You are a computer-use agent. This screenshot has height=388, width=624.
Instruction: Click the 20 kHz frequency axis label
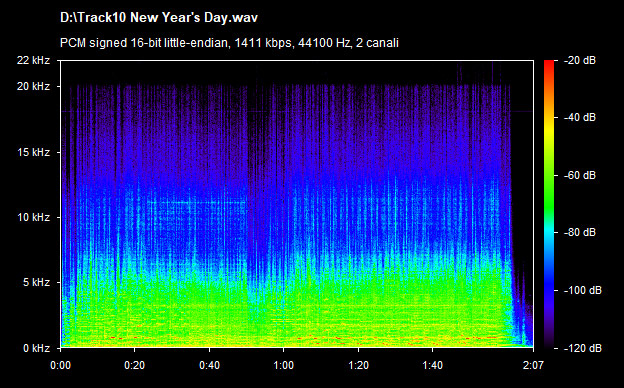click(x=33, y=86)
